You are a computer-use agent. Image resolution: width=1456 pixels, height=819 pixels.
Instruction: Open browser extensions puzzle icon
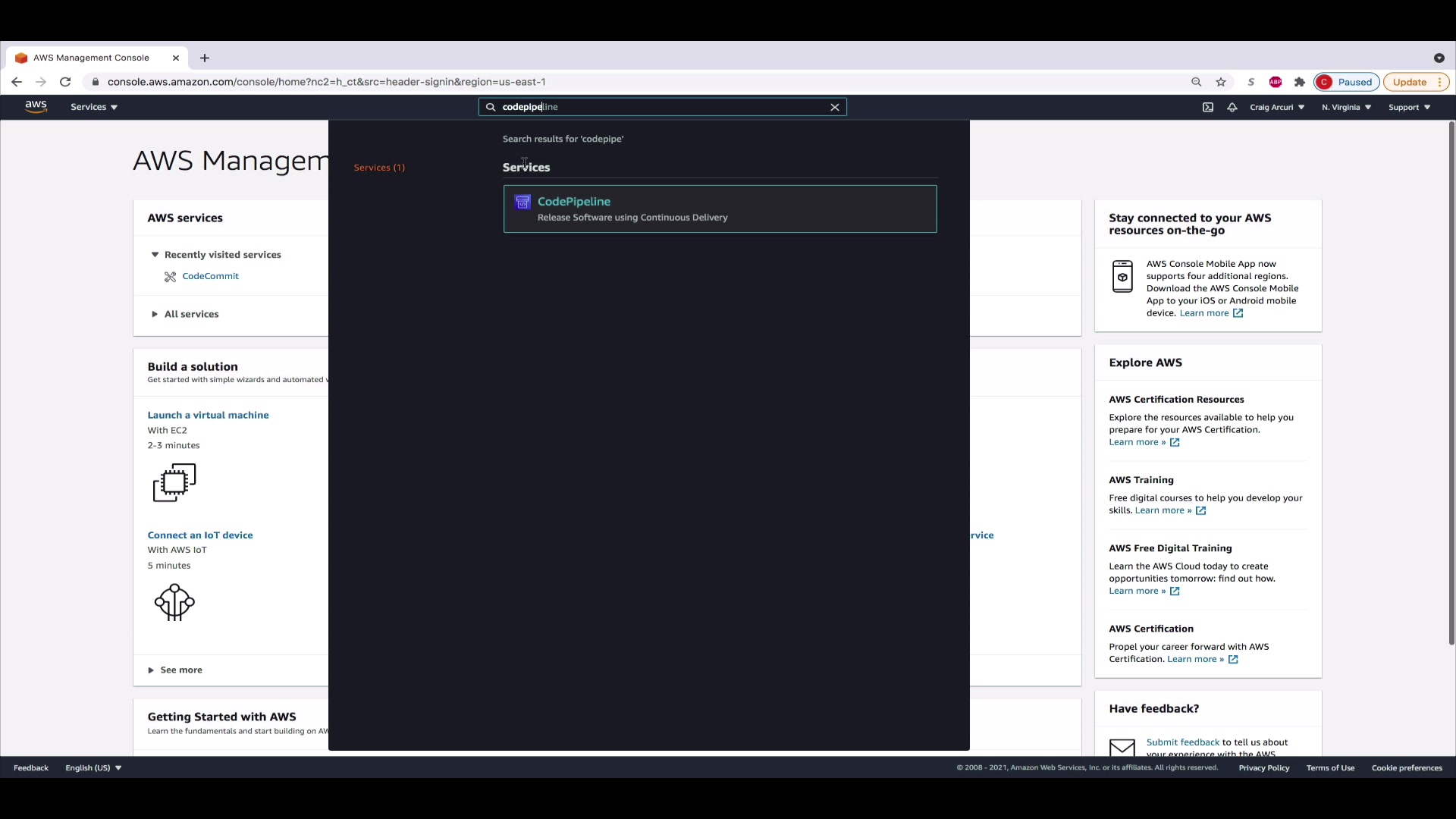(x=1300, y=82)
